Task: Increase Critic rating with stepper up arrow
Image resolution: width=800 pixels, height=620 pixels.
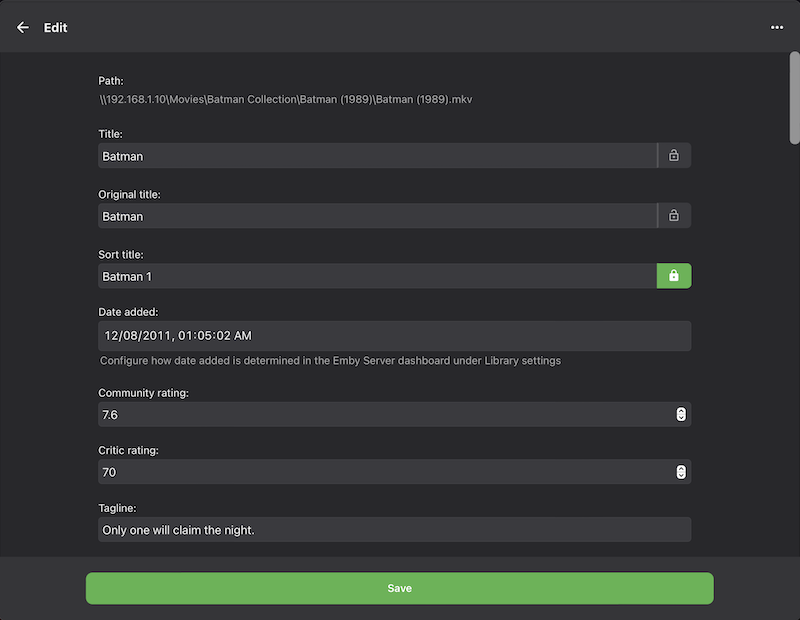Action: 681,468
